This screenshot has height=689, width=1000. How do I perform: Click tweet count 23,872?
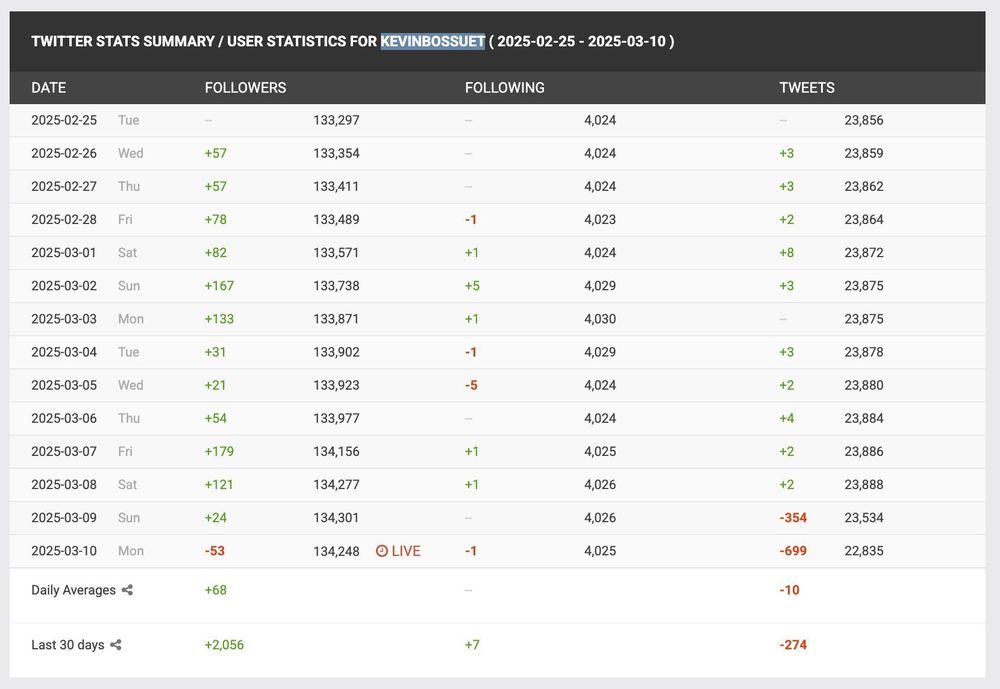864,253
